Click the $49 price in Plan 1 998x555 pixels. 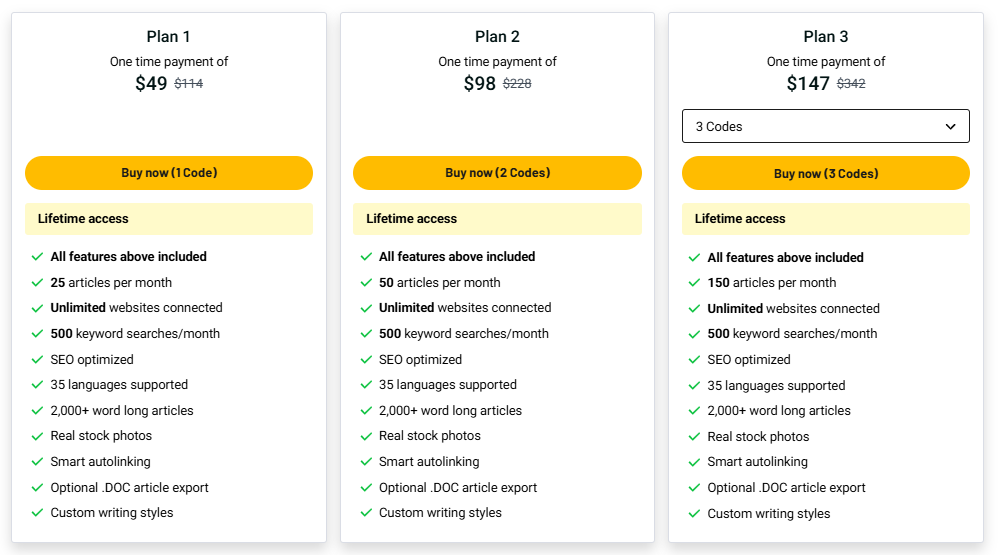151,83
